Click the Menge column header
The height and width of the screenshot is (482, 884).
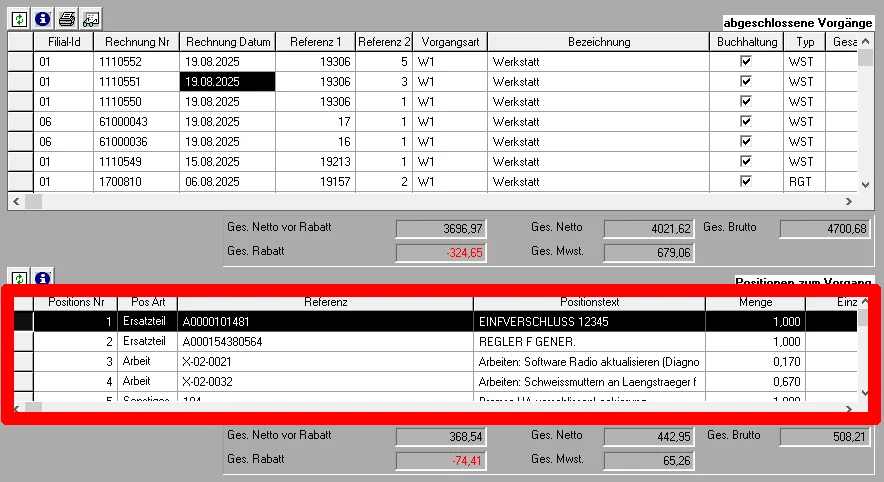pyautogui.click(x=755, y=302)
